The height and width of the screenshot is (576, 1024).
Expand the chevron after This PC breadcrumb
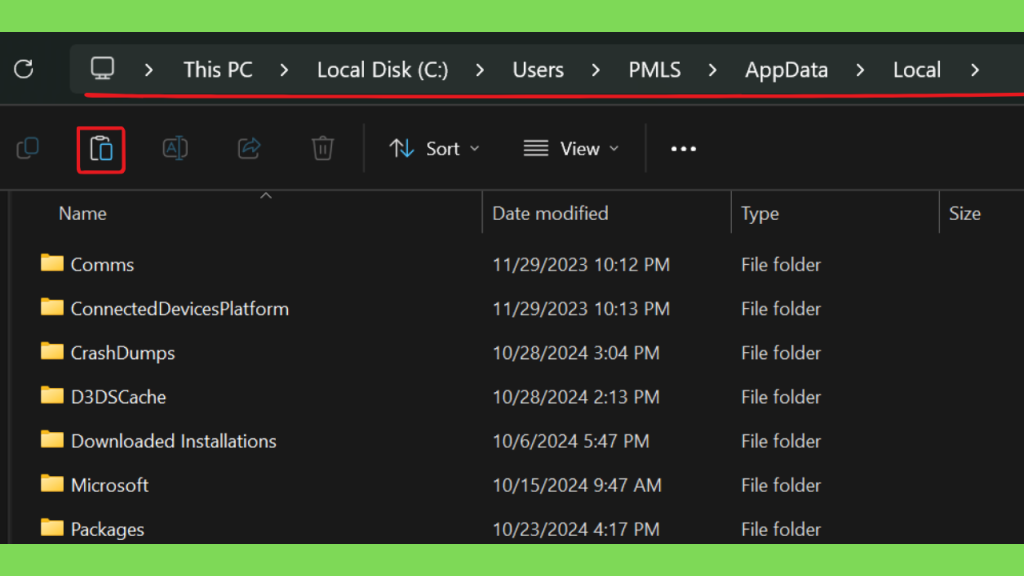pos(284,70)
